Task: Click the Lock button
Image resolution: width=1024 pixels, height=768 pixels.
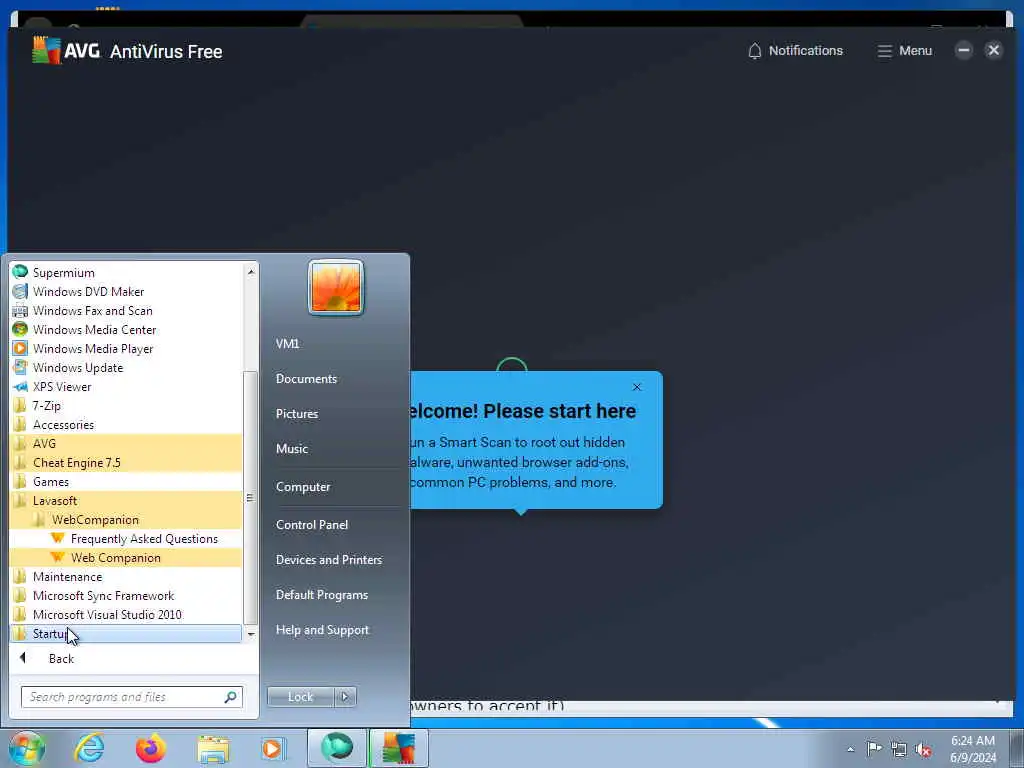Action: click(300, 697)
